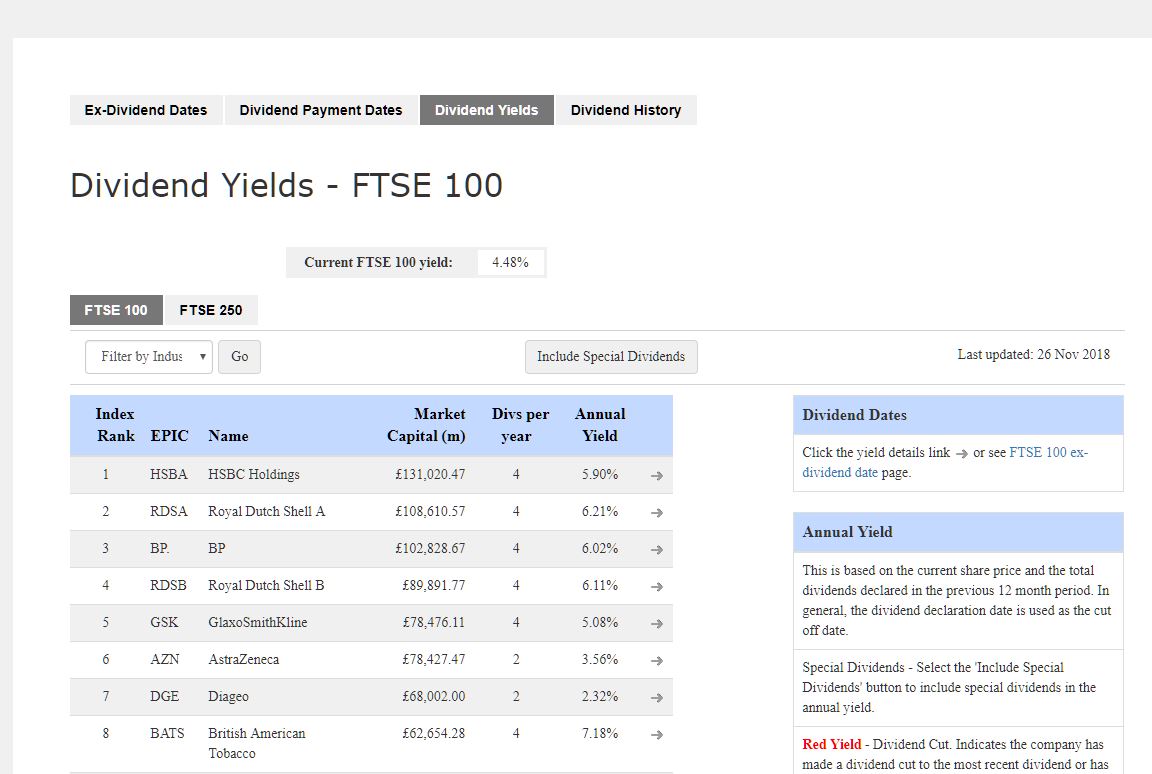Click the AZN ticker cell
Screen dimensions: 1152x774
click(x=165, y=659)
